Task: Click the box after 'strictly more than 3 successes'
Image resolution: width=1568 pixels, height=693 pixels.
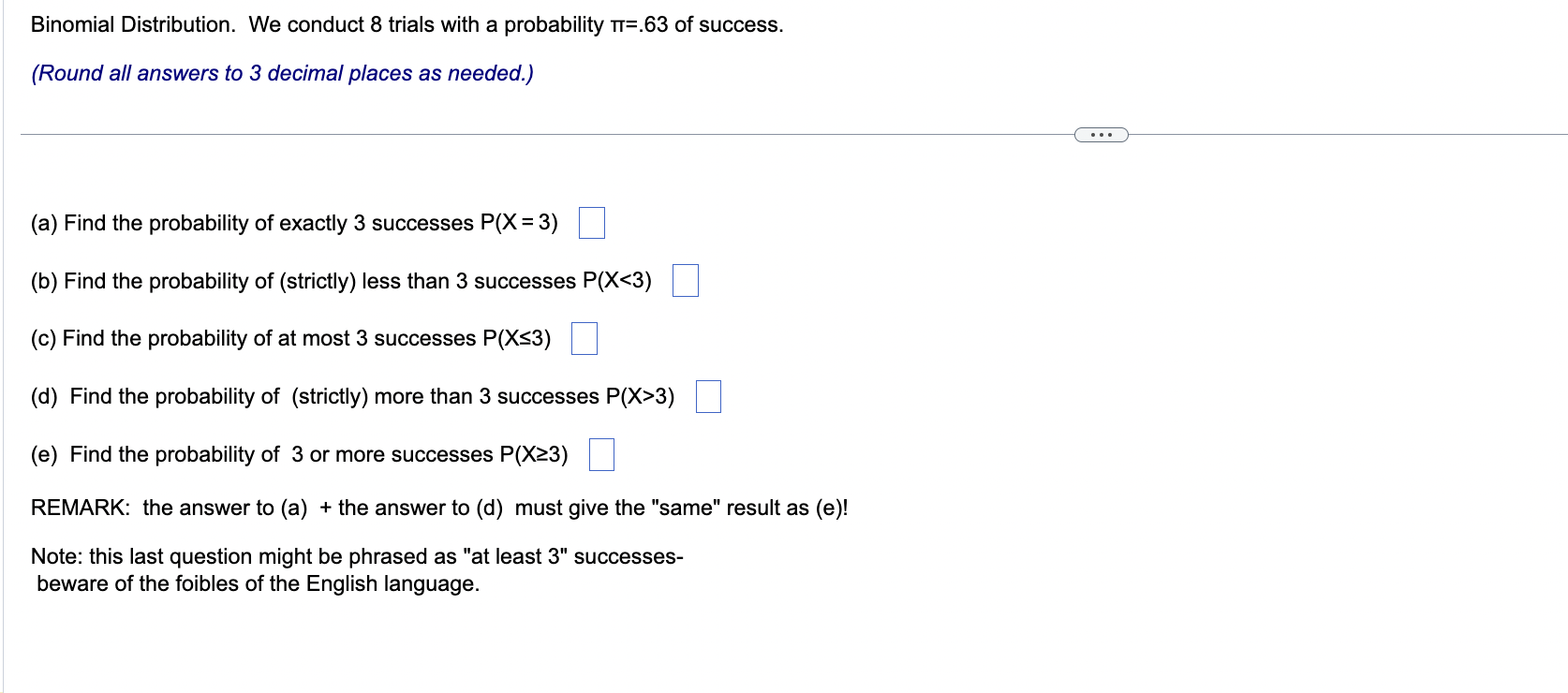Action: point(709,398)
